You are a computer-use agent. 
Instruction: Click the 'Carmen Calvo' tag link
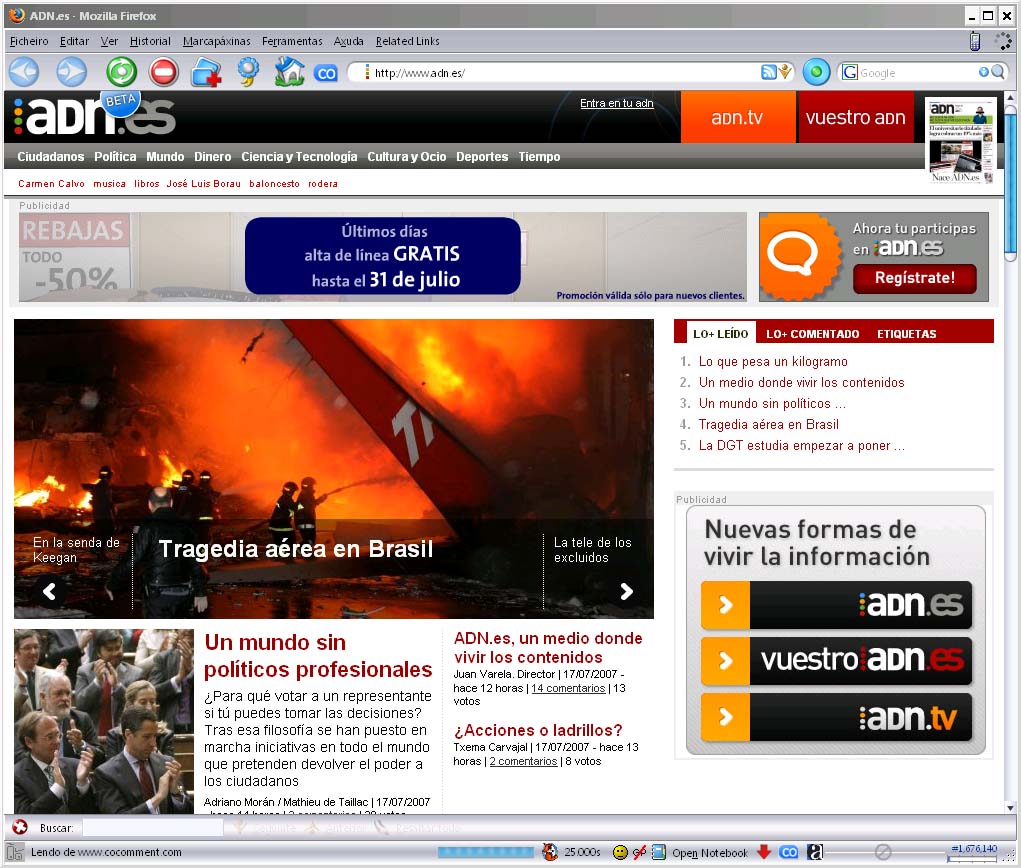pos(51,184)
